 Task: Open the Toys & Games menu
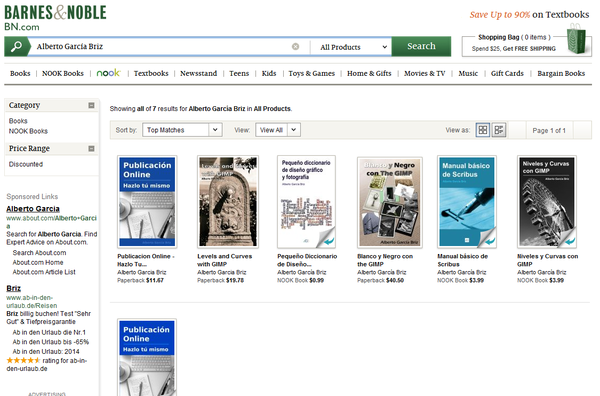pyautogui.click(x=311, y=73)
